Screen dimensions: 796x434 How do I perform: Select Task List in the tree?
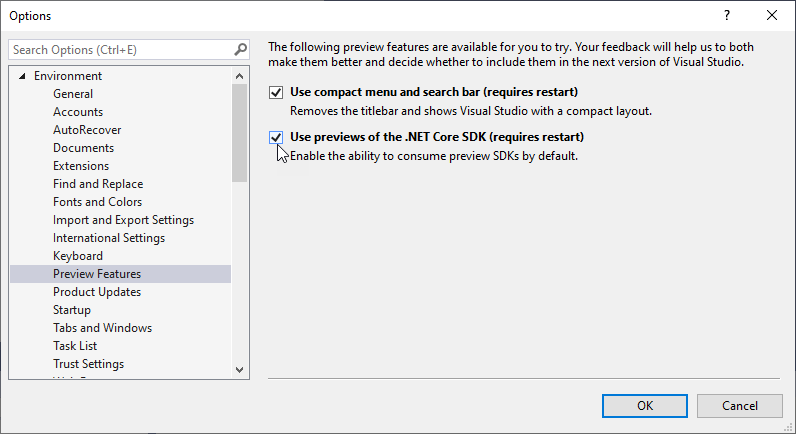click(x=75, y=346)
